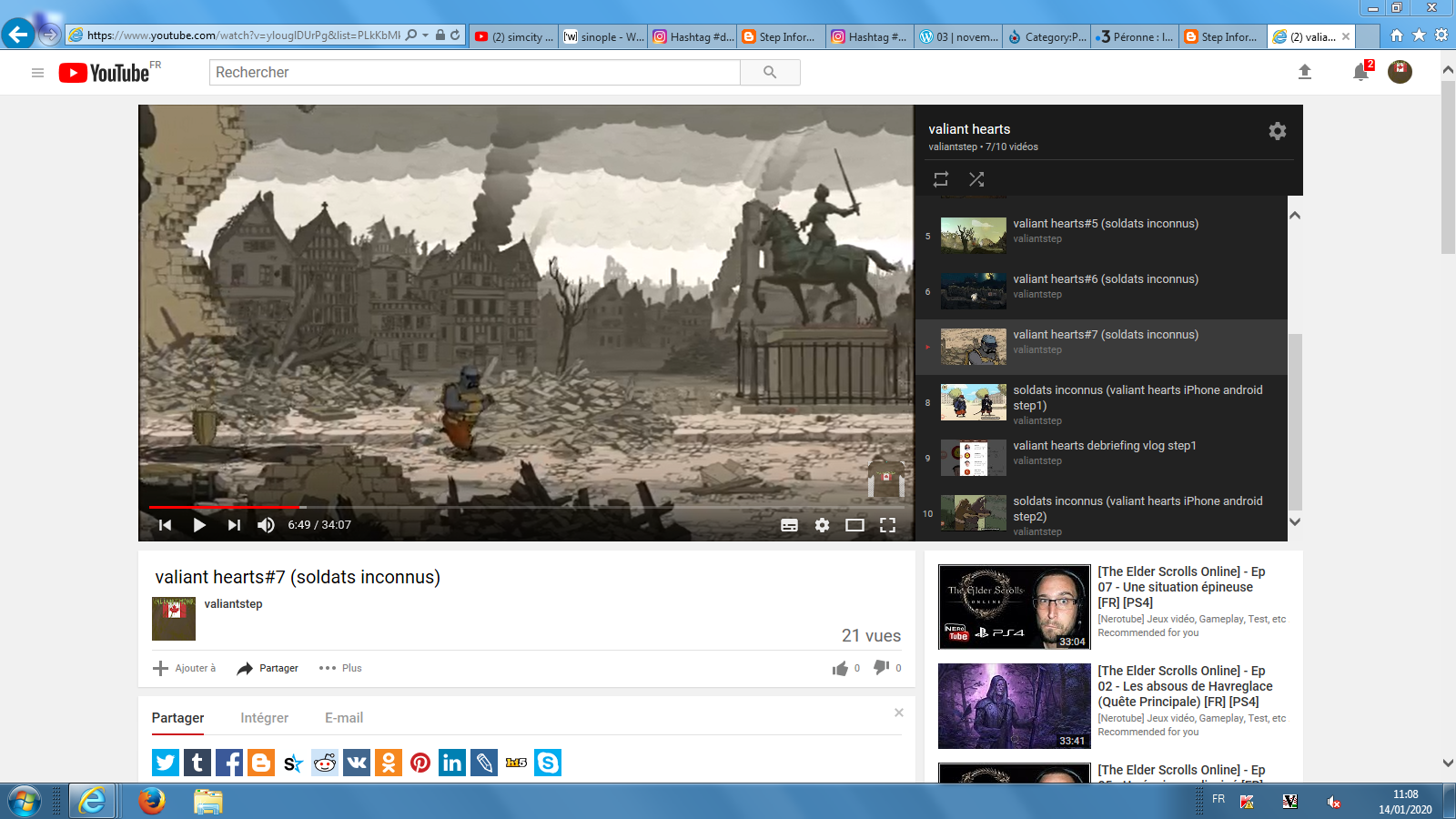Skip to the previous playlist video

165,525
